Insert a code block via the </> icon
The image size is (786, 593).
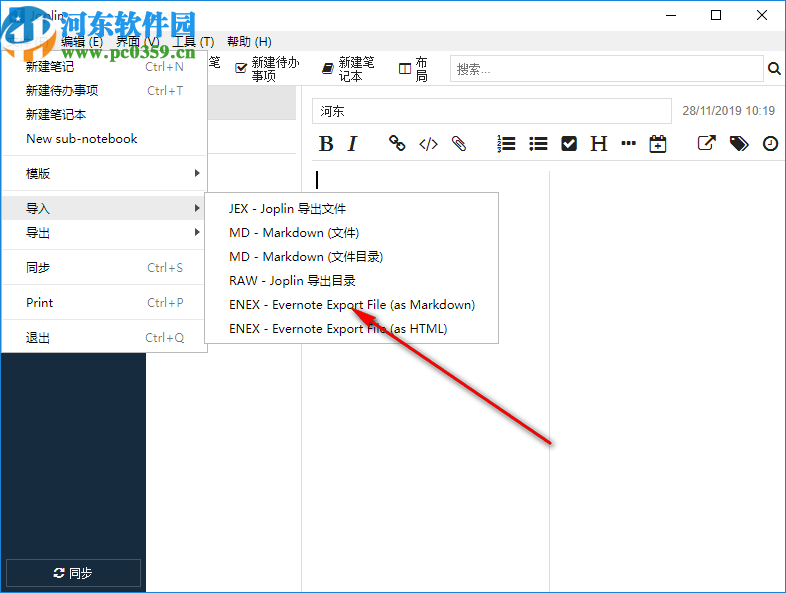(428, 144)
